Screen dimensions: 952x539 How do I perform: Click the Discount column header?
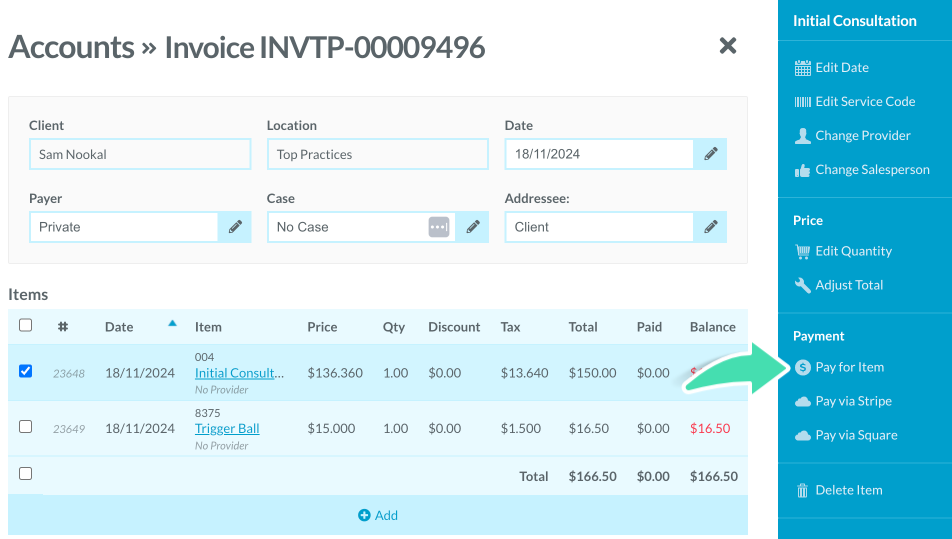pos(454,327)
